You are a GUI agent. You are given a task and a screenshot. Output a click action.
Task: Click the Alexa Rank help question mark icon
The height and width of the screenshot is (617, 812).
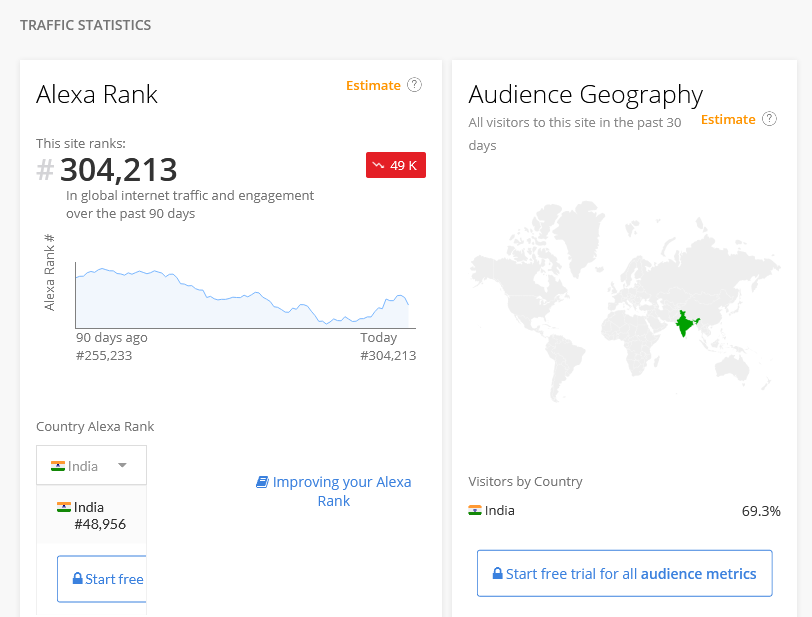[x=414, y=85]
